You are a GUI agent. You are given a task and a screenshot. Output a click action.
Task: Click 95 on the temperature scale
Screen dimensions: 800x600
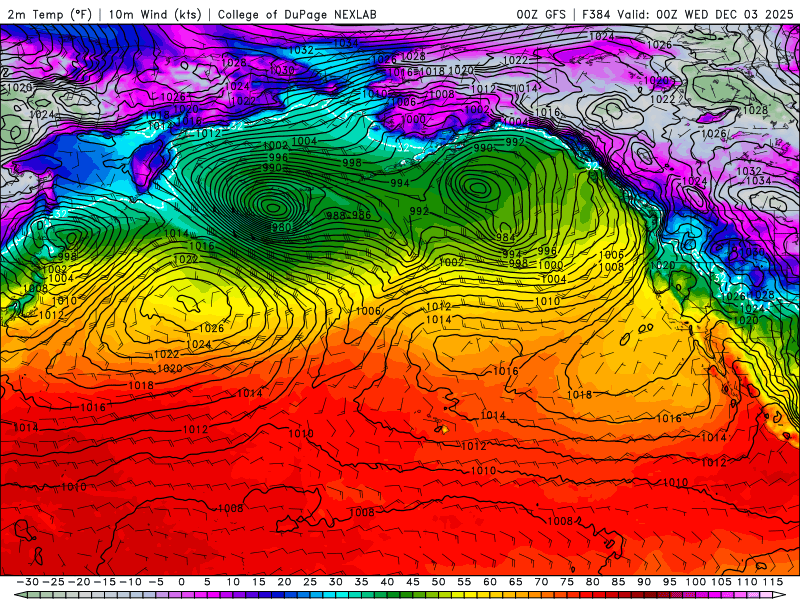pos(669,582)
